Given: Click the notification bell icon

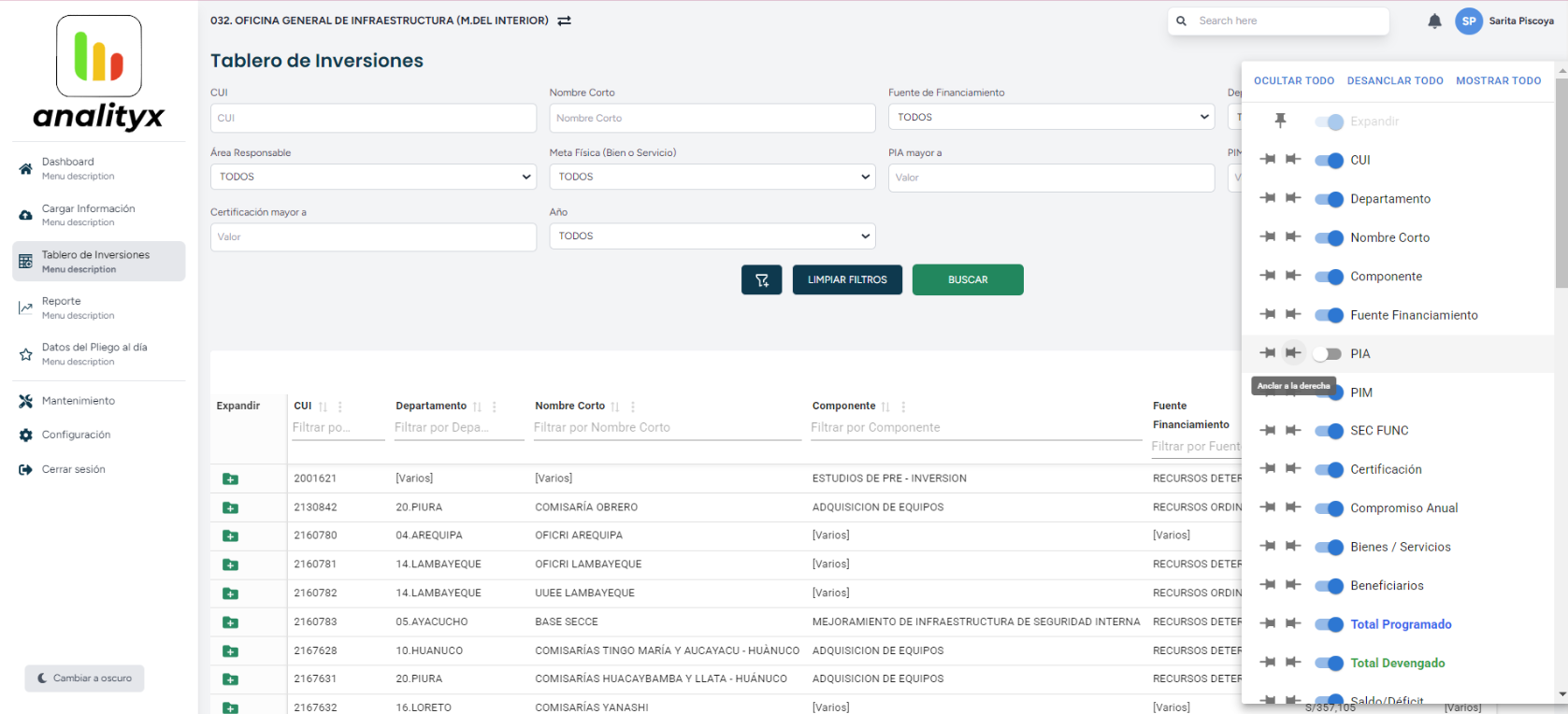Looking at the screenshot, I should pos(1434,21).
